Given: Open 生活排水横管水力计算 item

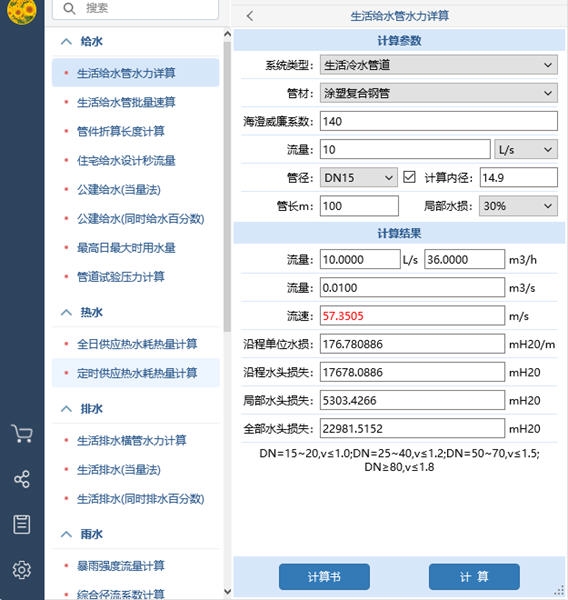Looking at the screenshot, I should 135,440.
